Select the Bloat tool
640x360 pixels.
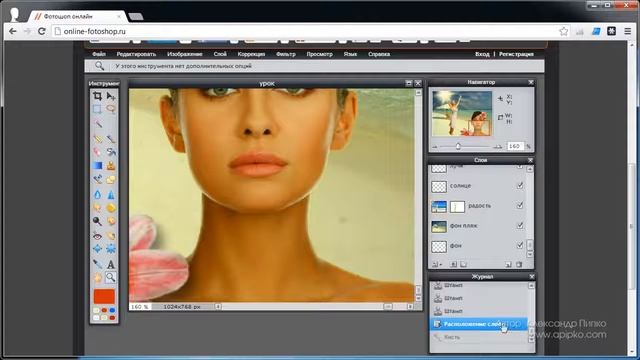coord(97,249)
